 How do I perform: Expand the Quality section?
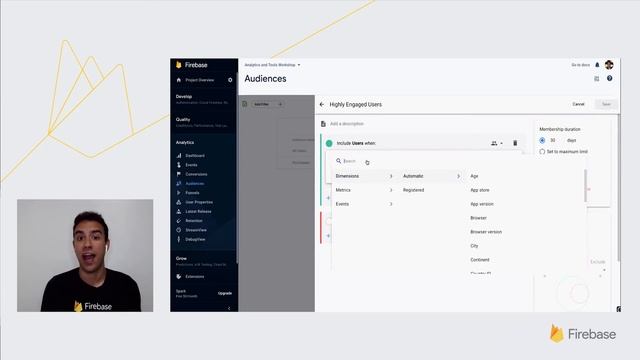[203, 122]
